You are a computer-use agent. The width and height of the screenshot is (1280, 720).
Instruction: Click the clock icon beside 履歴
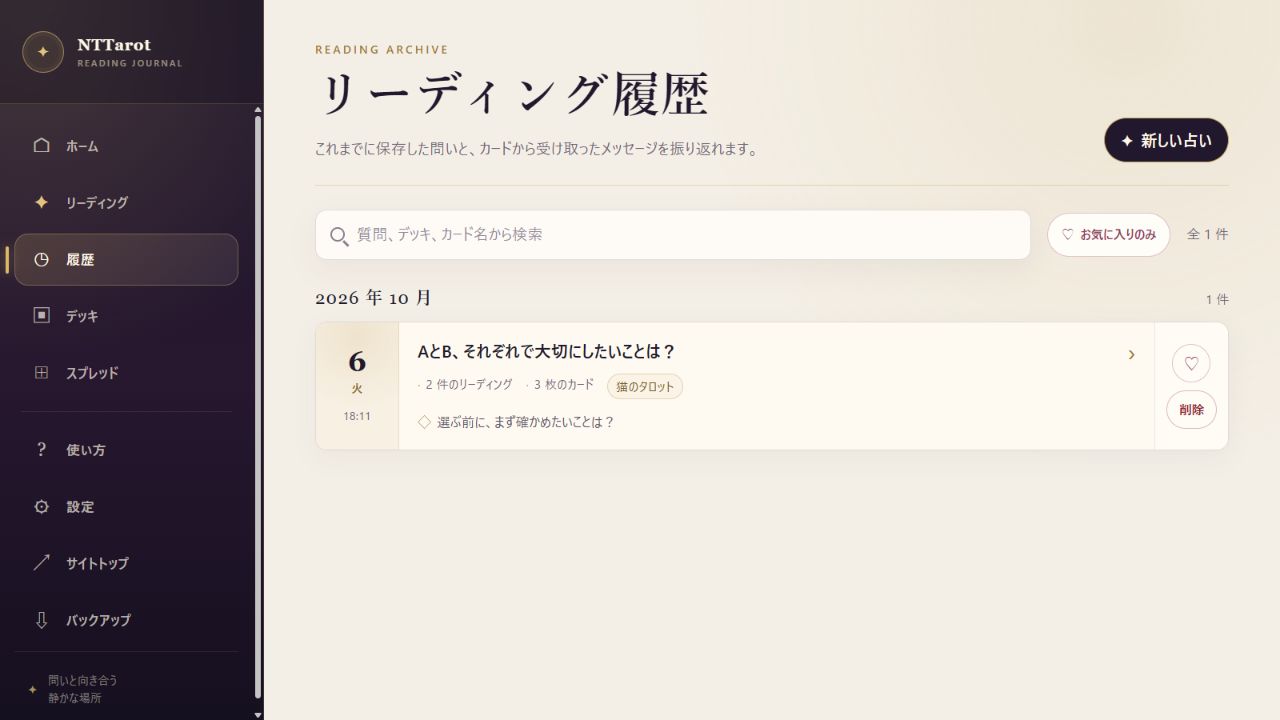[41, 260]
